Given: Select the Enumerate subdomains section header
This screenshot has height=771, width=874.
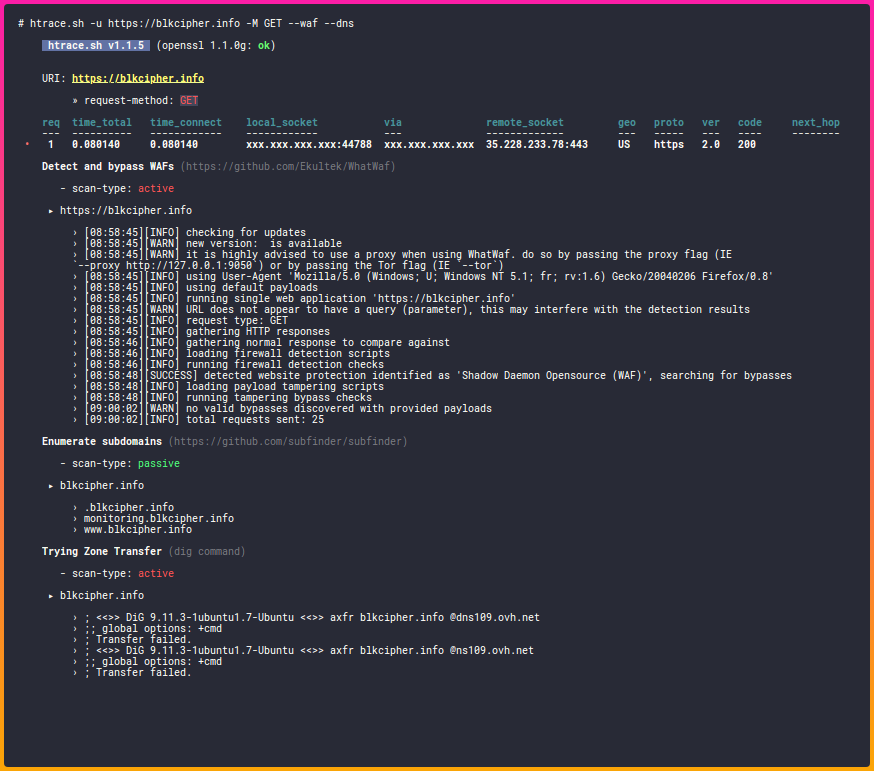Looking at the screenshot, I should point(102,441).
